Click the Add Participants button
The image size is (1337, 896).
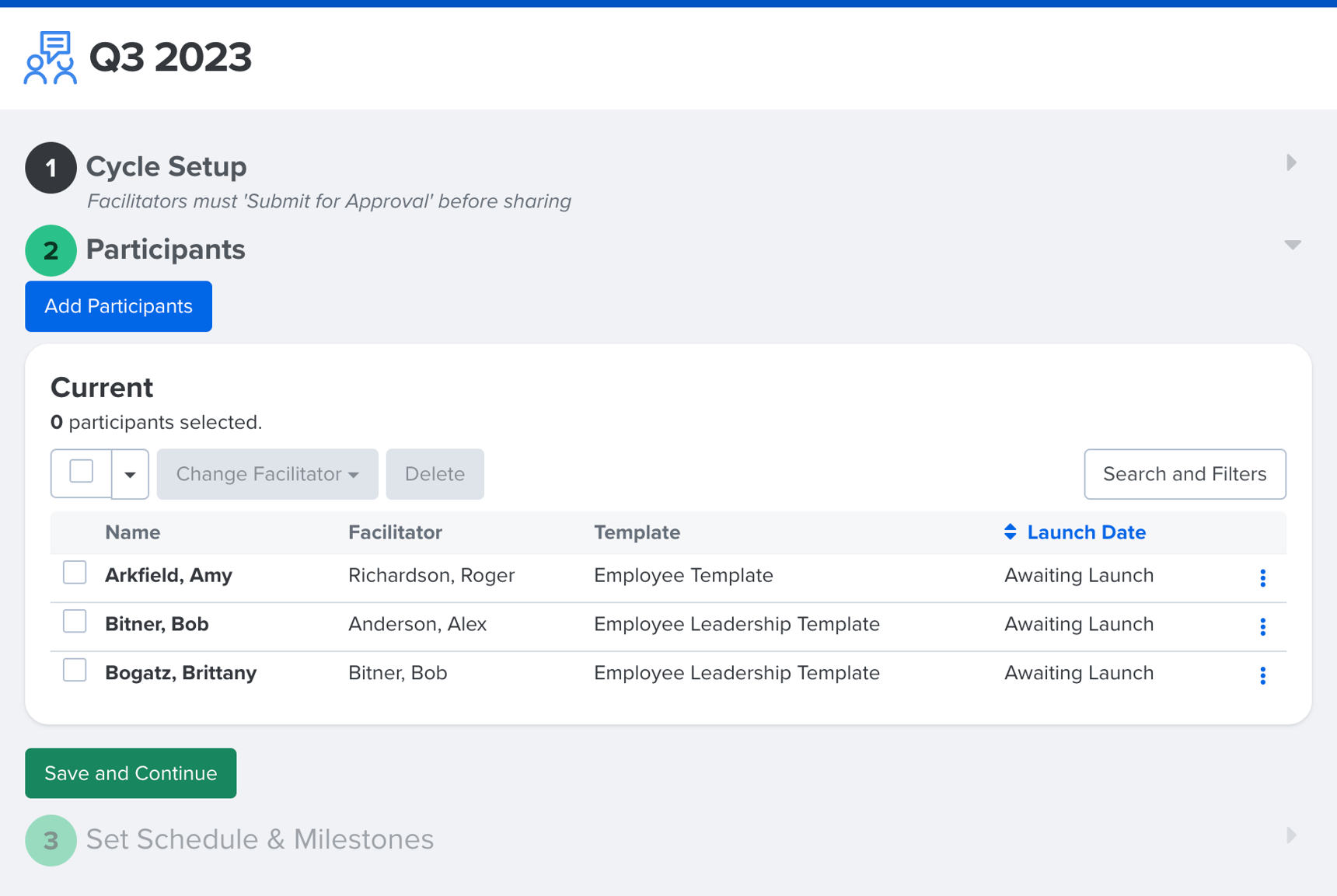(x=118, y=306)
